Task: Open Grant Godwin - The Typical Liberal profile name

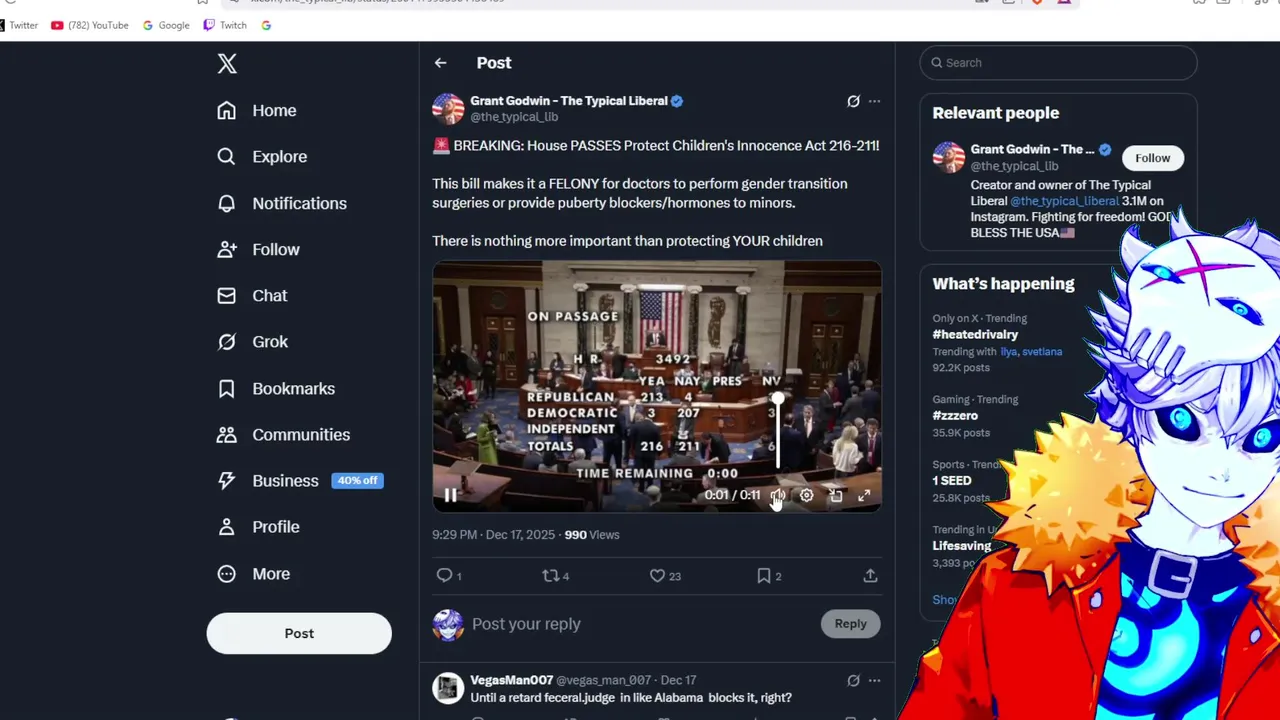Action: pyautogui.click(x=569, y=101)
